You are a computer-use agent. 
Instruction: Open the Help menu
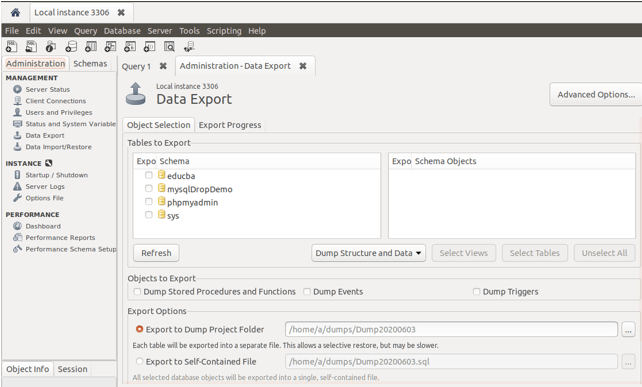pyautogui.click(x=257, y=31)
